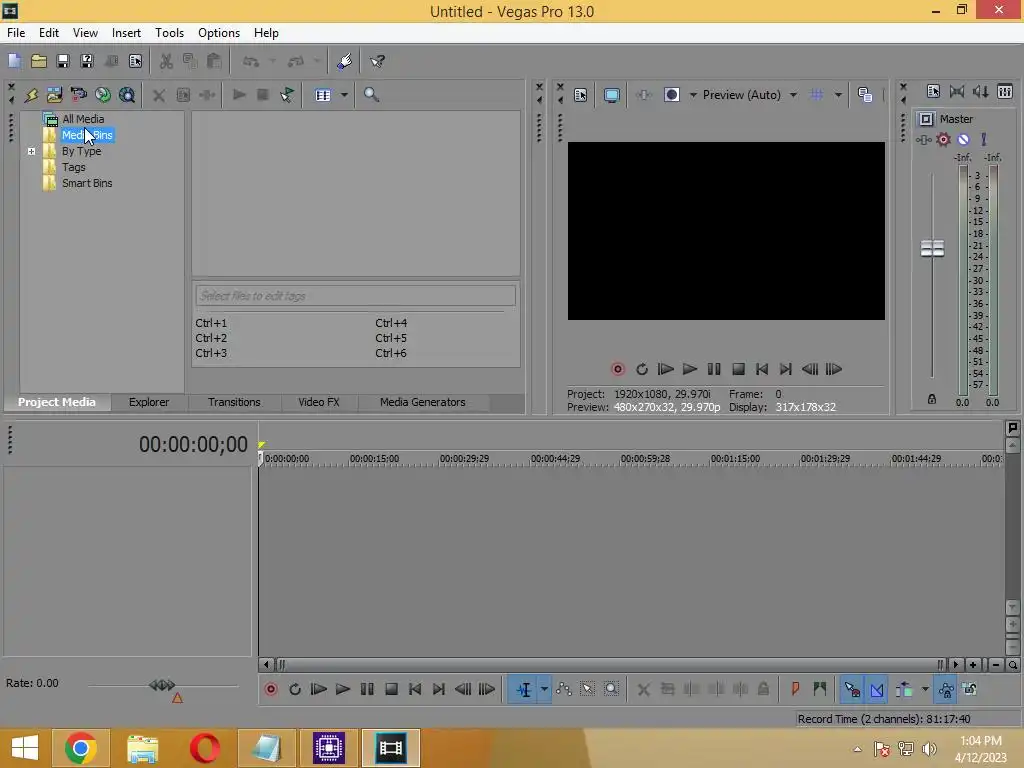Click the What's This help icon
This screenshot has height=768, width=1024.
pyautogui.click(x=377, y=61)
